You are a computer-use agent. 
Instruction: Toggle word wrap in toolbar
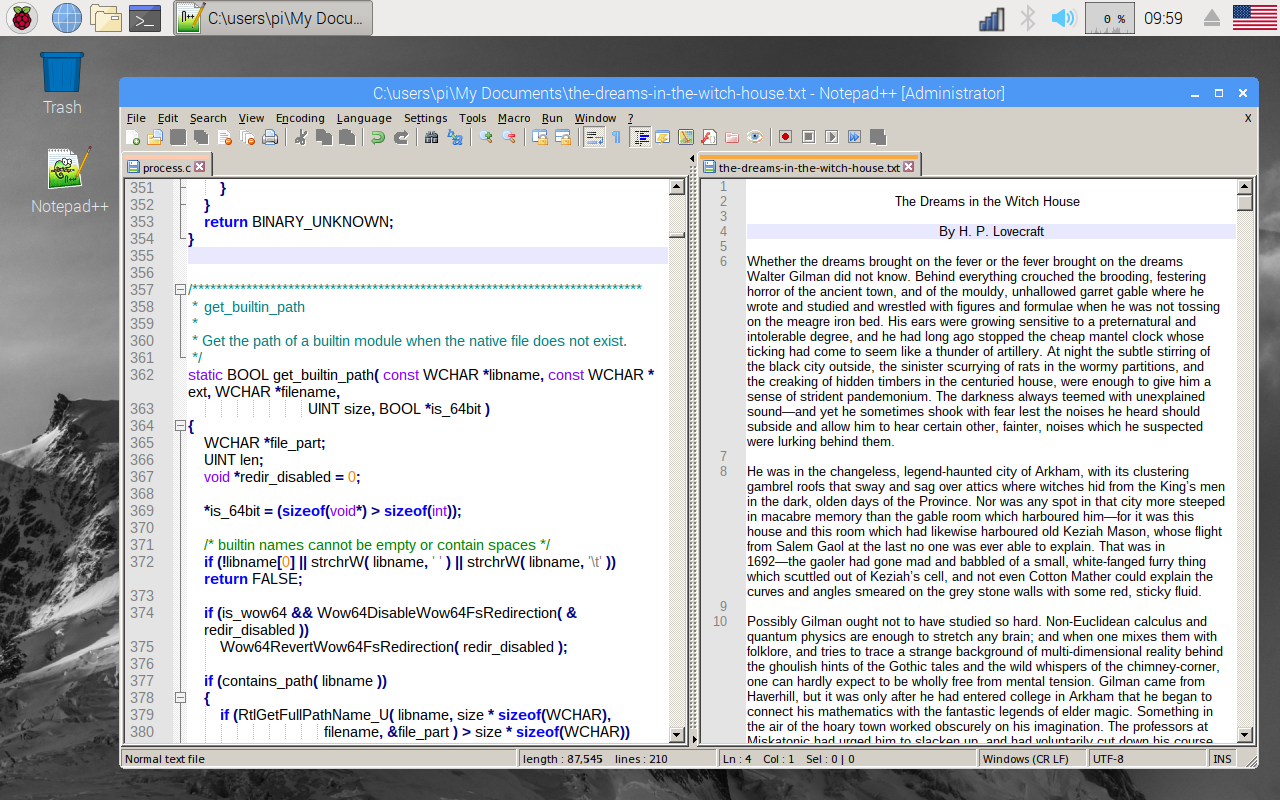[x=594, y=137]
